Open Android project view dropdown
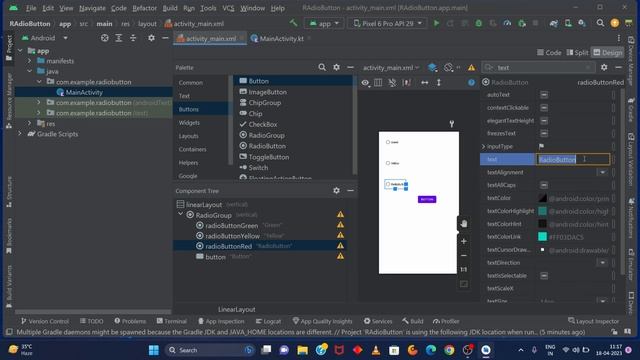Viewport: 640px width, 360px height. pyautogui.click(x=44, y=38)
